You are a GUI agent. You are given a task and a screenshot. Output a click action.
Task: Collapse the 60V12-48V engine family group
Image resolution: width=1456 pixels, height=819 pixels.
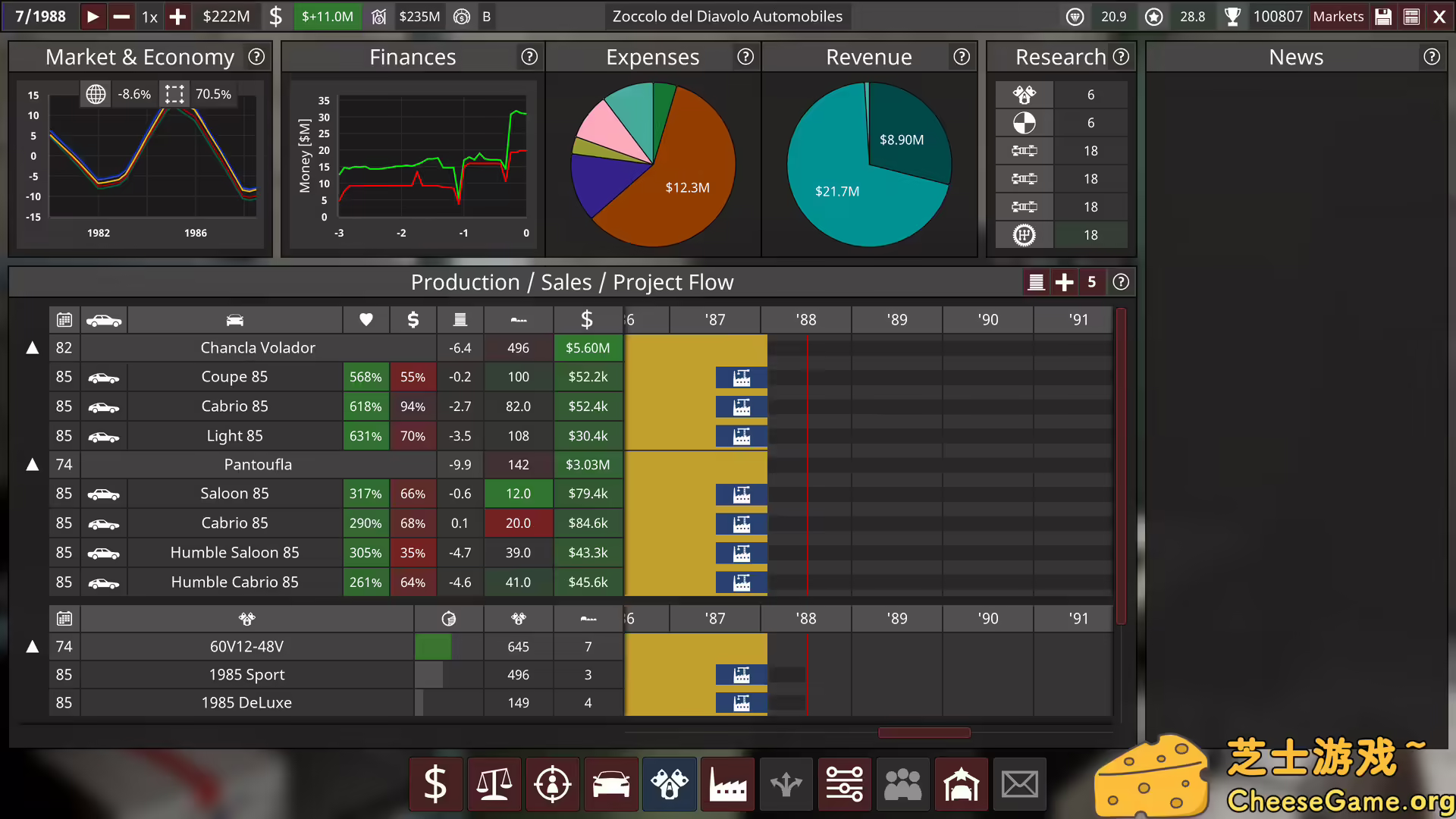click(x=33, y=647)
